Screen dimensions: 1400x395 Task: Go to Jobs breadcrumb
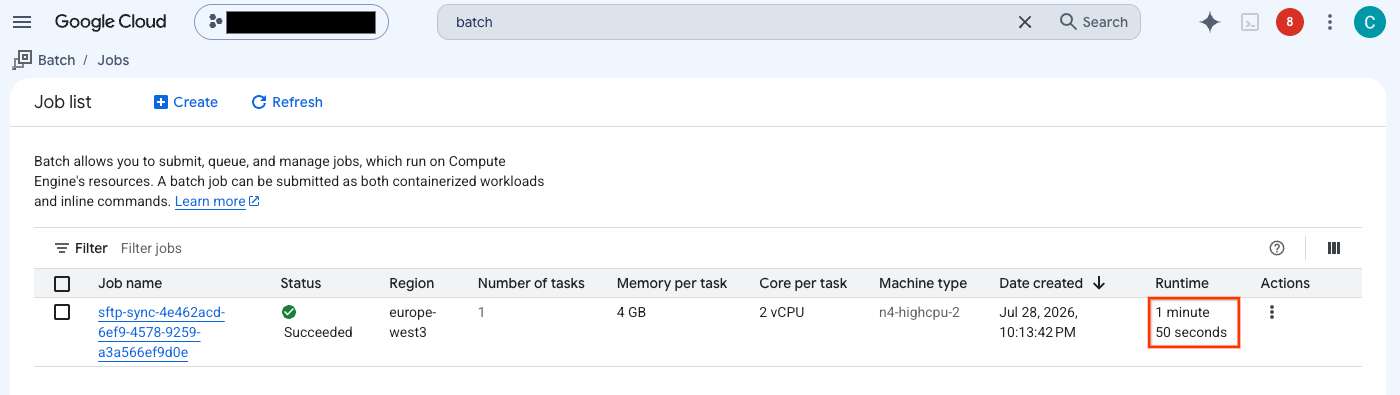coord(113,60)
